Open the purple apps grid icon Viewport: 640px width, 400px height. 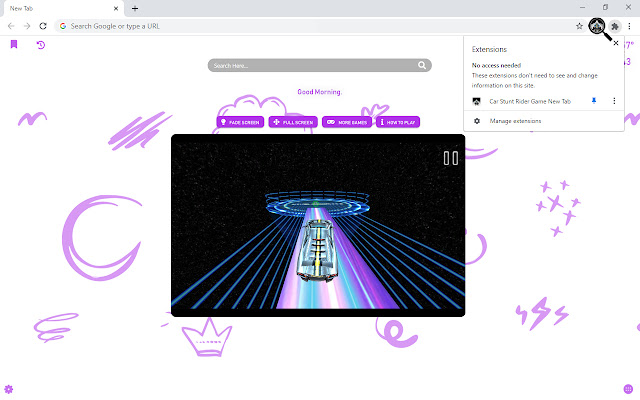point(628,389)
